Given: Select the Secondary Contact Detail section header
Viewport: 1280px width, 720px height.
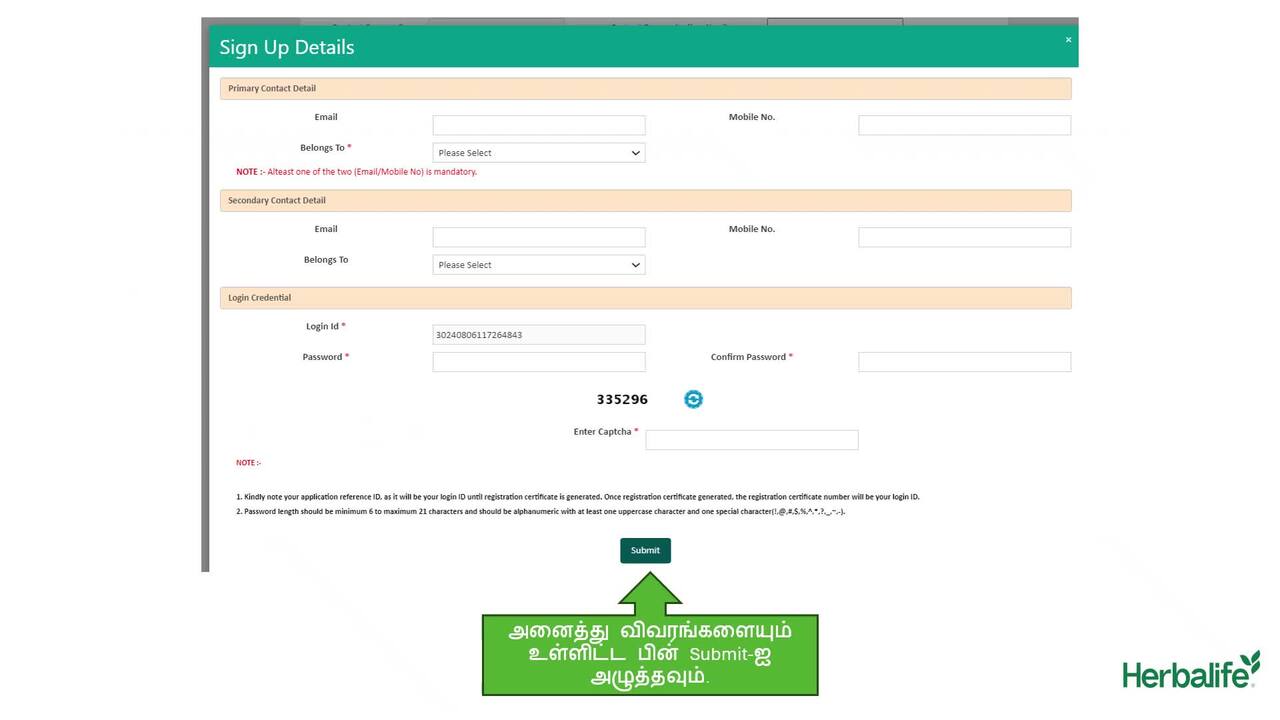Looking at the screenshot, I should click(x=645, y=201).
